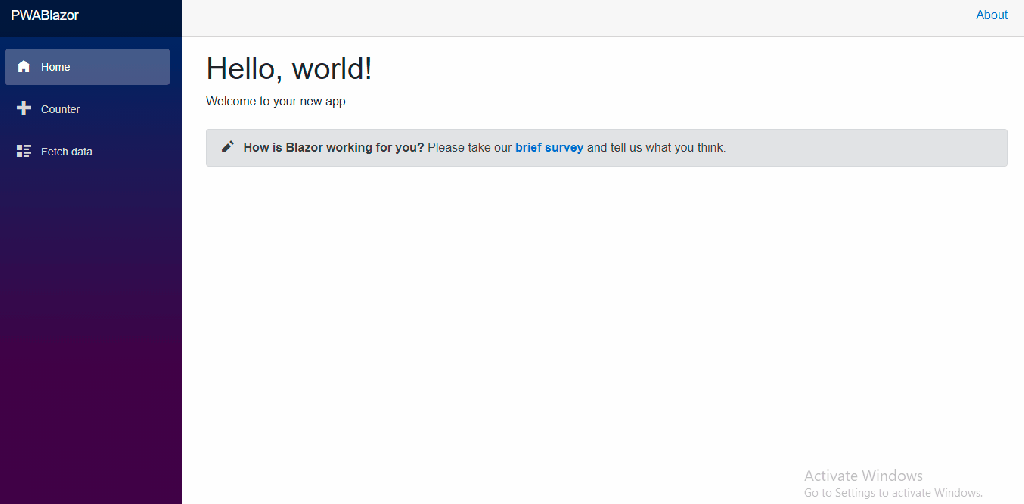Follow the brief survey link
Viewport: 1024px width, 504px height.
pyautogui.click(x=549, y=148)
